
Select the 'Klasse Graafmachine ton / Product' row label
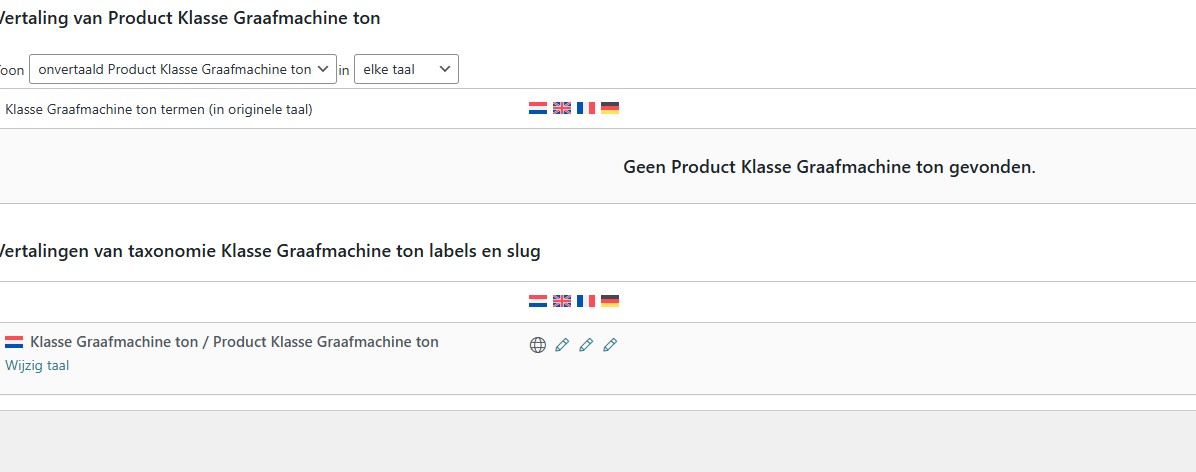pyautogui.click(x=234, y=342)
